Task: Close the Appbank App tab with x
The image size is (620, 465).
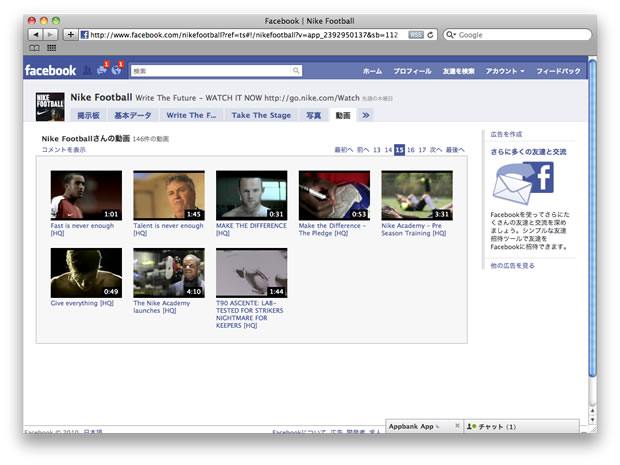Action: coord(457,426)
